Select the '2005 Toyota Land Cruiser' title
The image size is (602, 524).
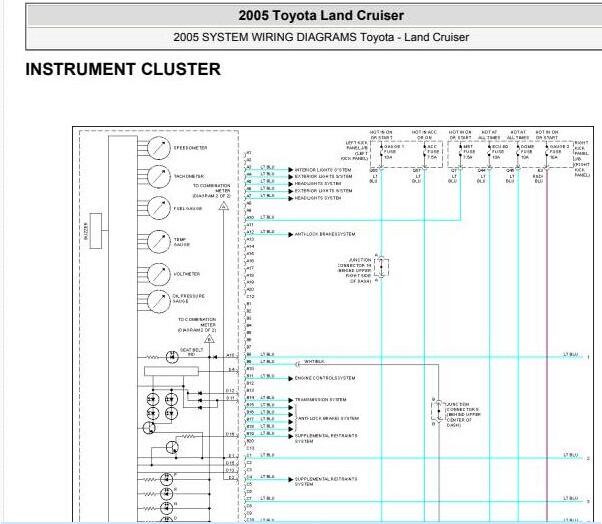pos(321,16)
